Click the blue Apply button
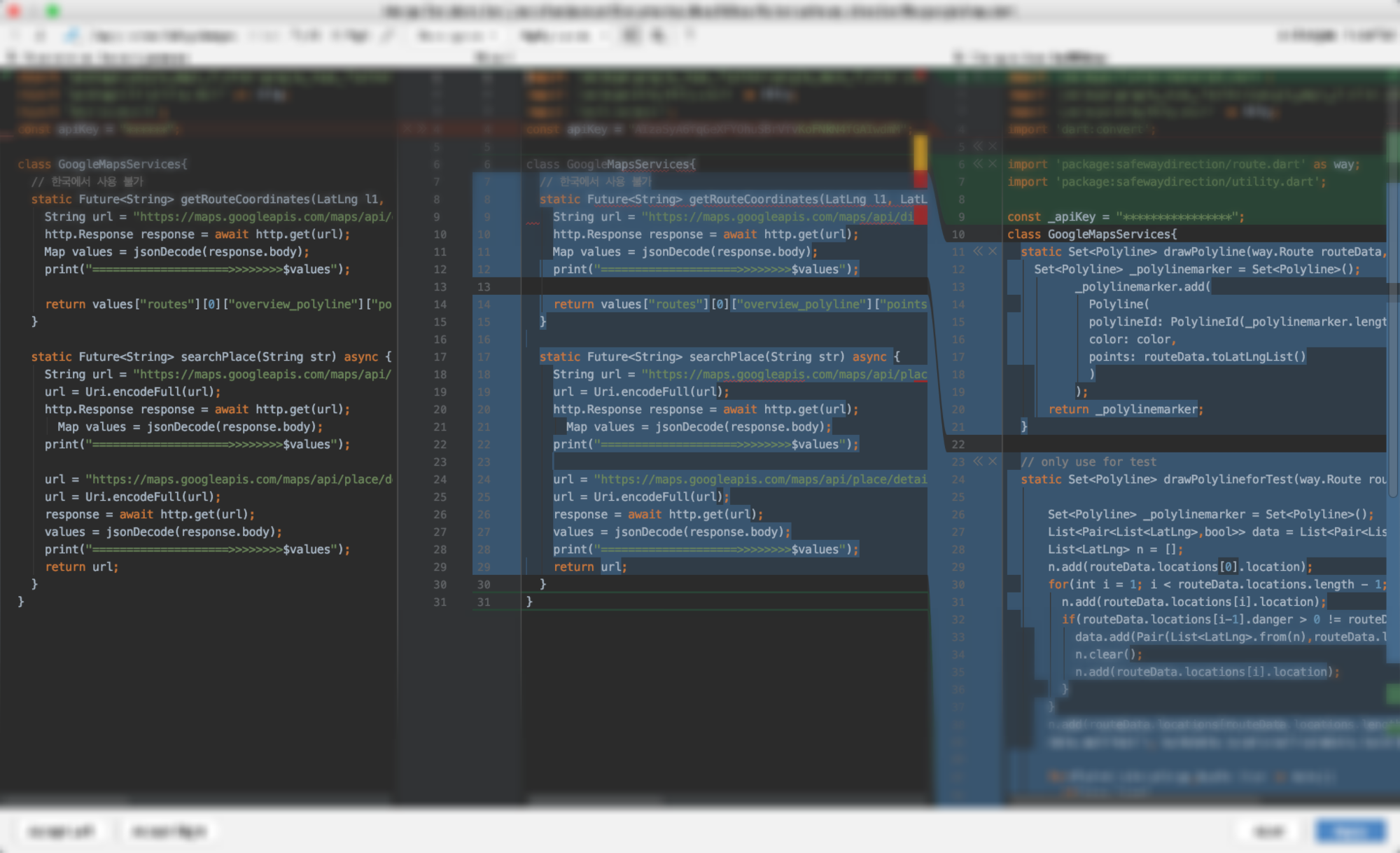1400x853 pixels. [1350, 831]
